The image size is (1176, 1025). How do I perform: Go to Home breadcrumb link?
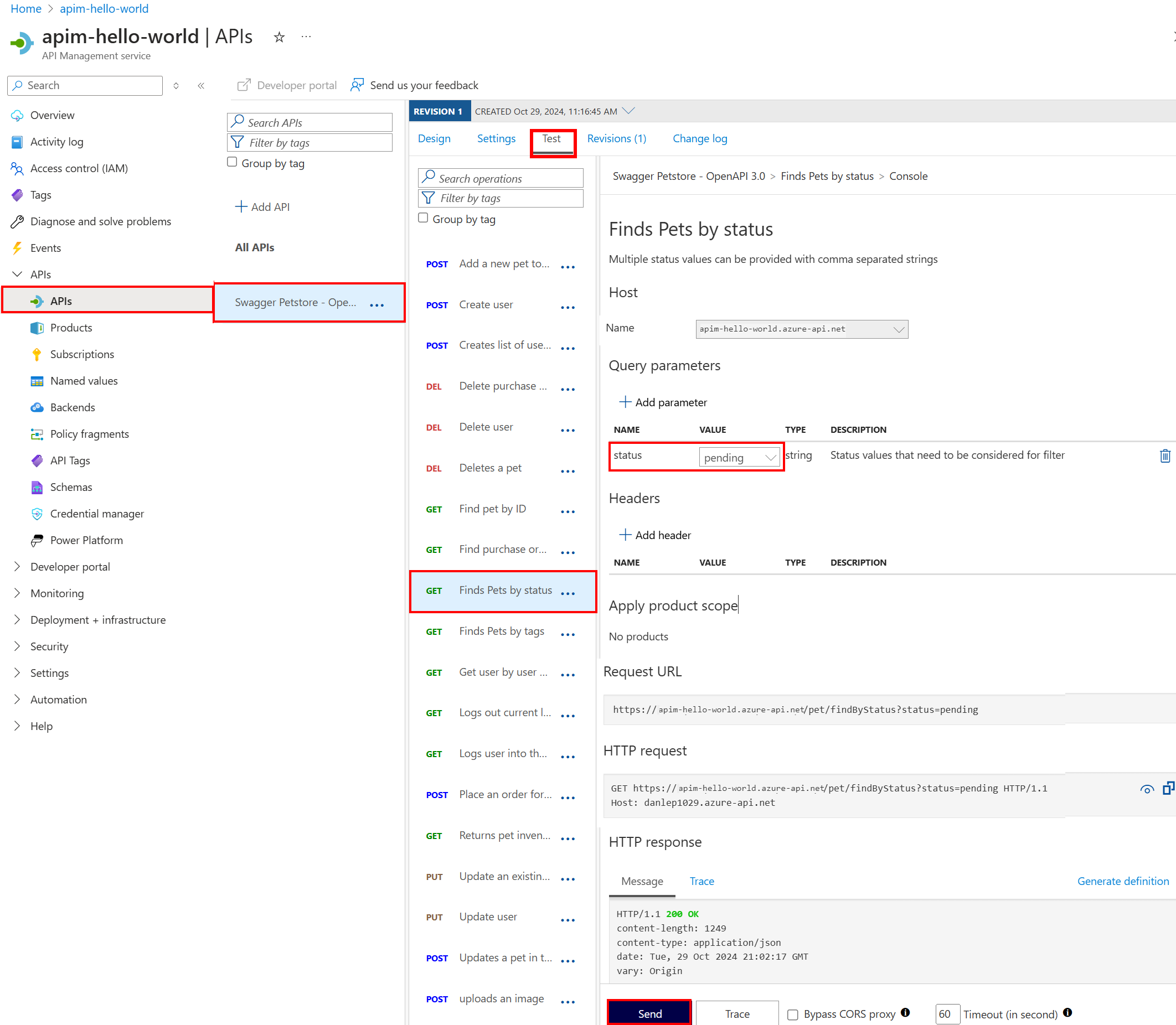[26, 9]
